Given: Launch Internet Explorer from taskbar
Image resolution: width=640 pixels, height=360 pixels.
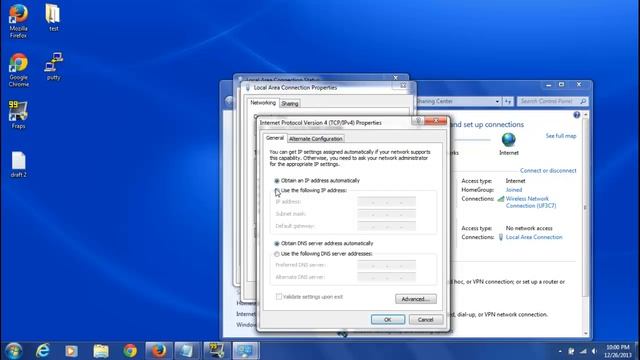Looking at the screenshot, I should tap(42, 351).
